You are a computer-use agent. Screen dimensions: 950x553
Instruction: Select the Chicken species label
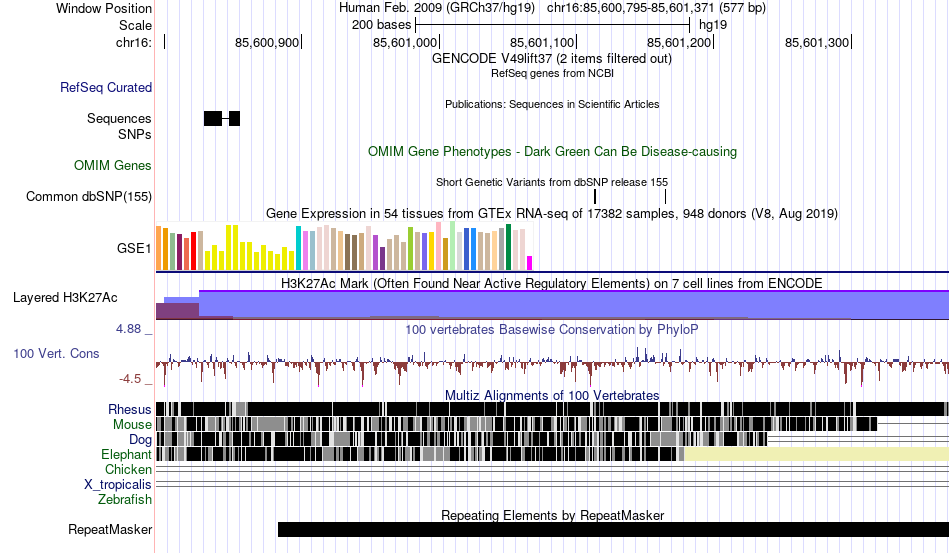[128, 469]
